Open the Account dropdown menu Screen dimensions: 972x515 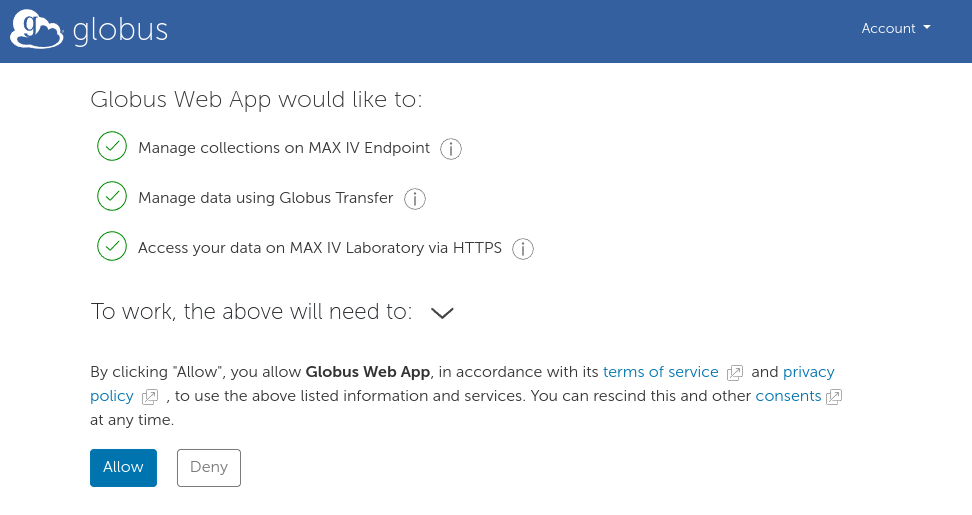[x=895, y=28]
